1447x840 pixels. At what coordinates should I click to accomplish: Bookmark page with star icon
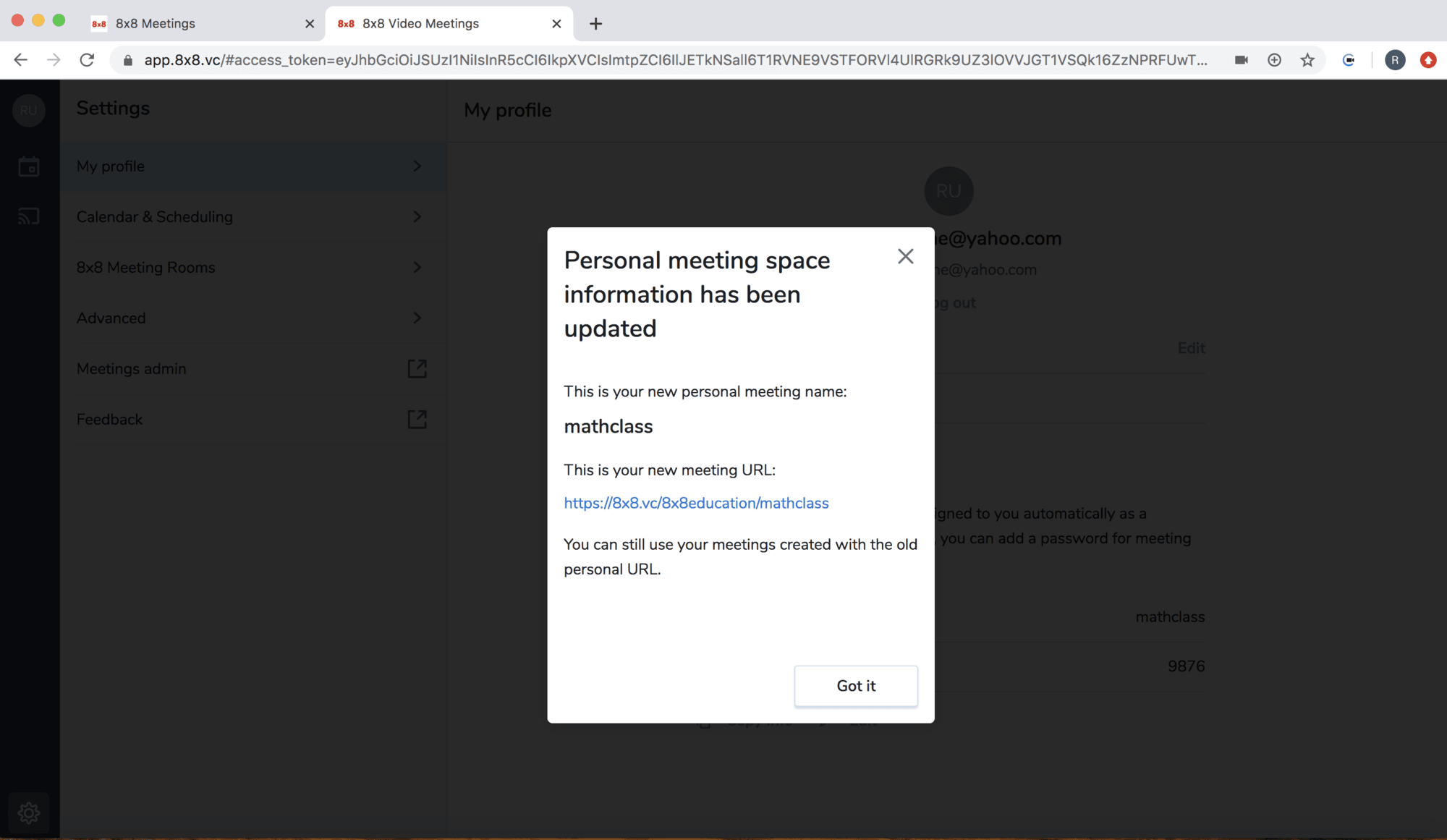pos(1307,60)
